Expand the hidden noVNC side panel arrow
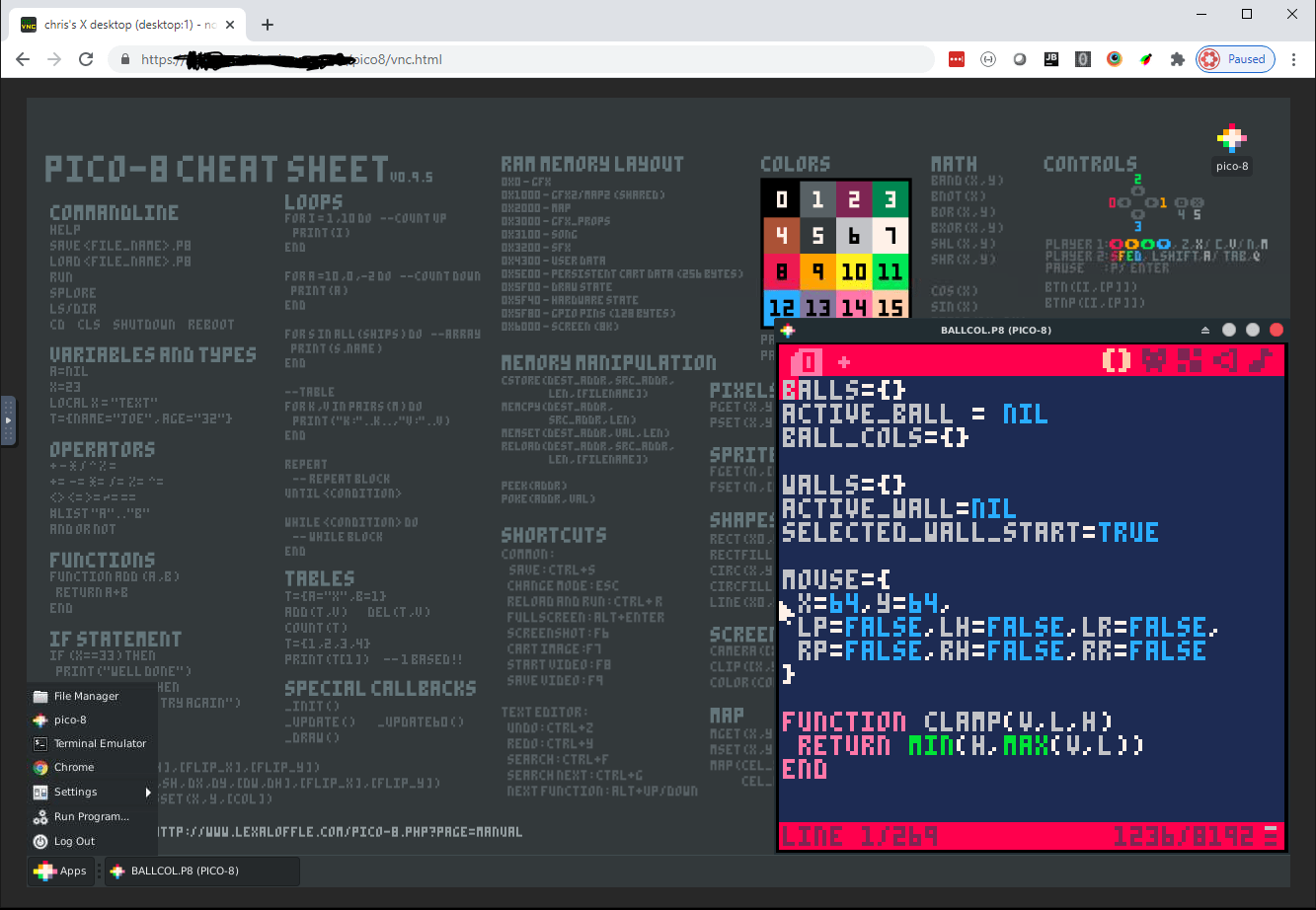Image resolution: width=1316 pixels, height=910 pixels. click(x=9, y=420)
